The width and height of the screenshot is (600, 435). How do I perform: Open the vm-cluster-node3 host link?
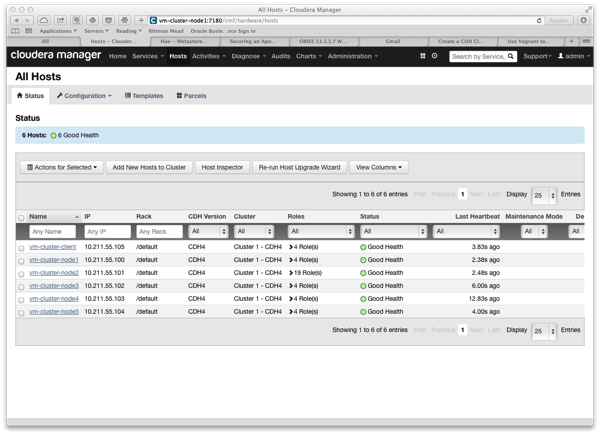[x=54, y=286]
